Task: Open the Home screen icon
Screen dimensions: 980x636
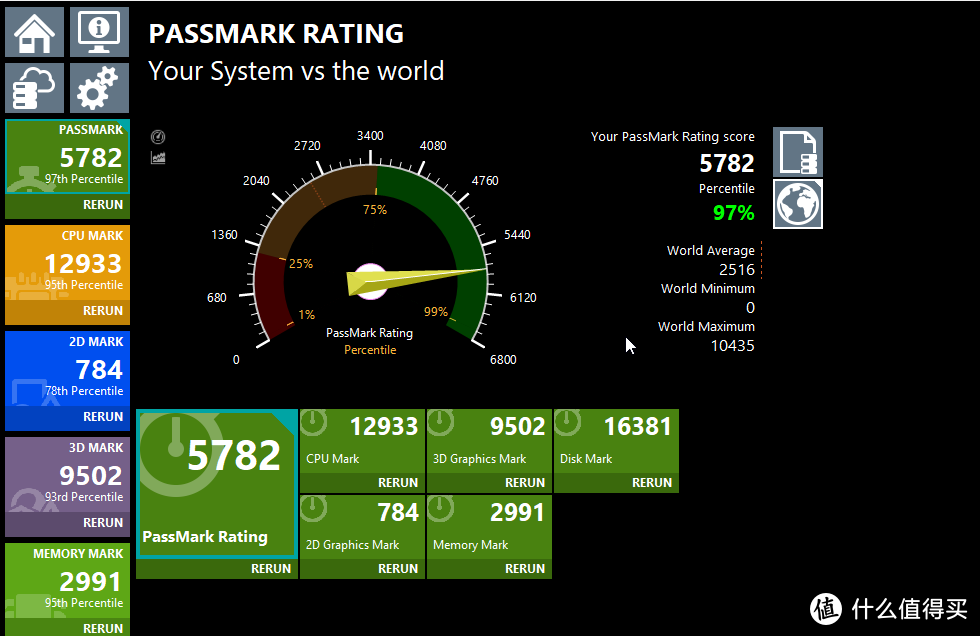Action: [x=34, y=32]
